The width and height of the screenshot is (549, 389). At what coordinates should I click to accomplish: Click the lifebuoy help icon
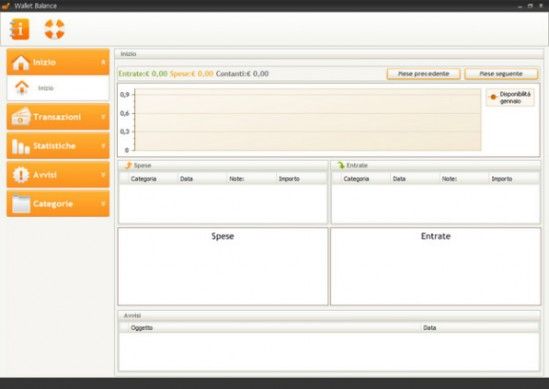(55, 29)
